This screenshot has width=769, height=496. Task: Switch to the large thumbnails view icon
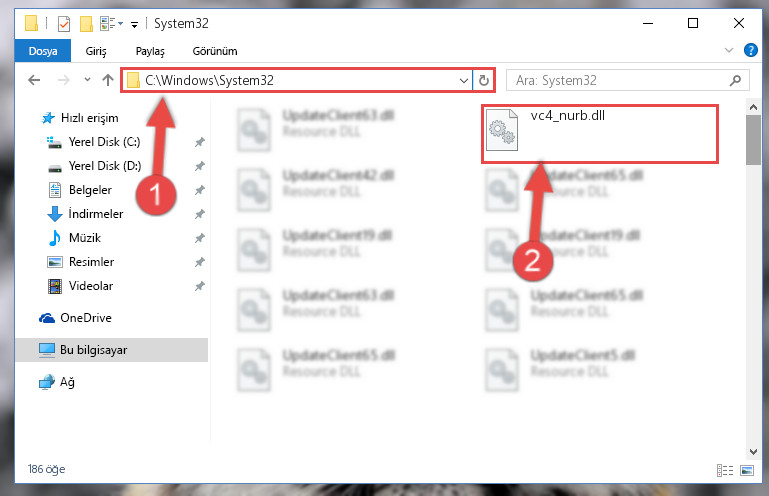point(747,470)
